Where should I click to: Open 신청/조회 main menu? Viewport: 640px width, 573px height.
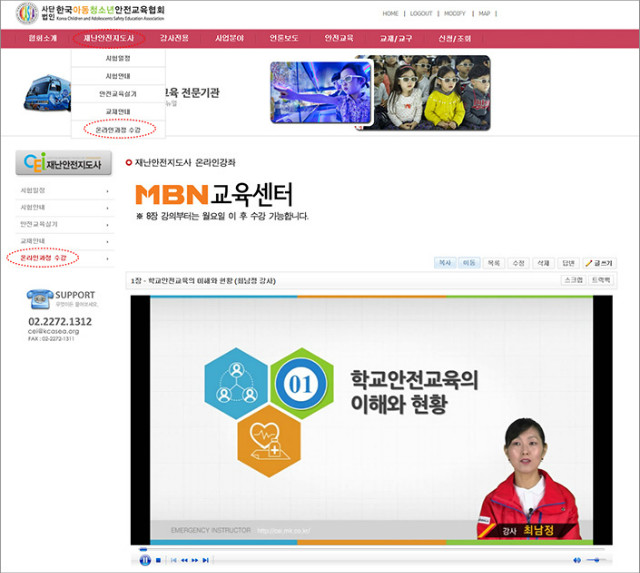[455, 38]
